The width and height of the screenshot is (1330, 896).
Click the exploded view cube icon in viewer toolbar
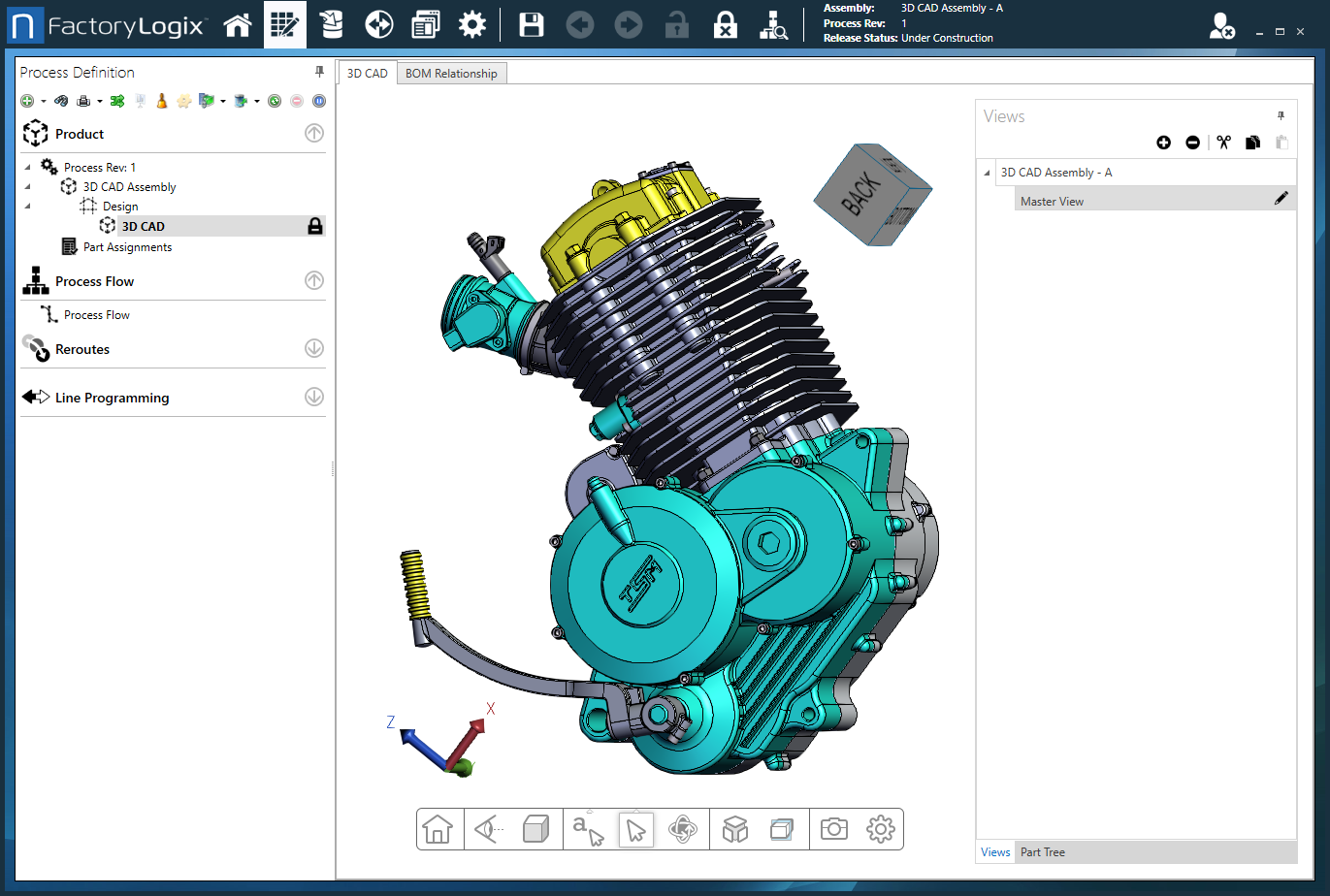tap(734, 829)
